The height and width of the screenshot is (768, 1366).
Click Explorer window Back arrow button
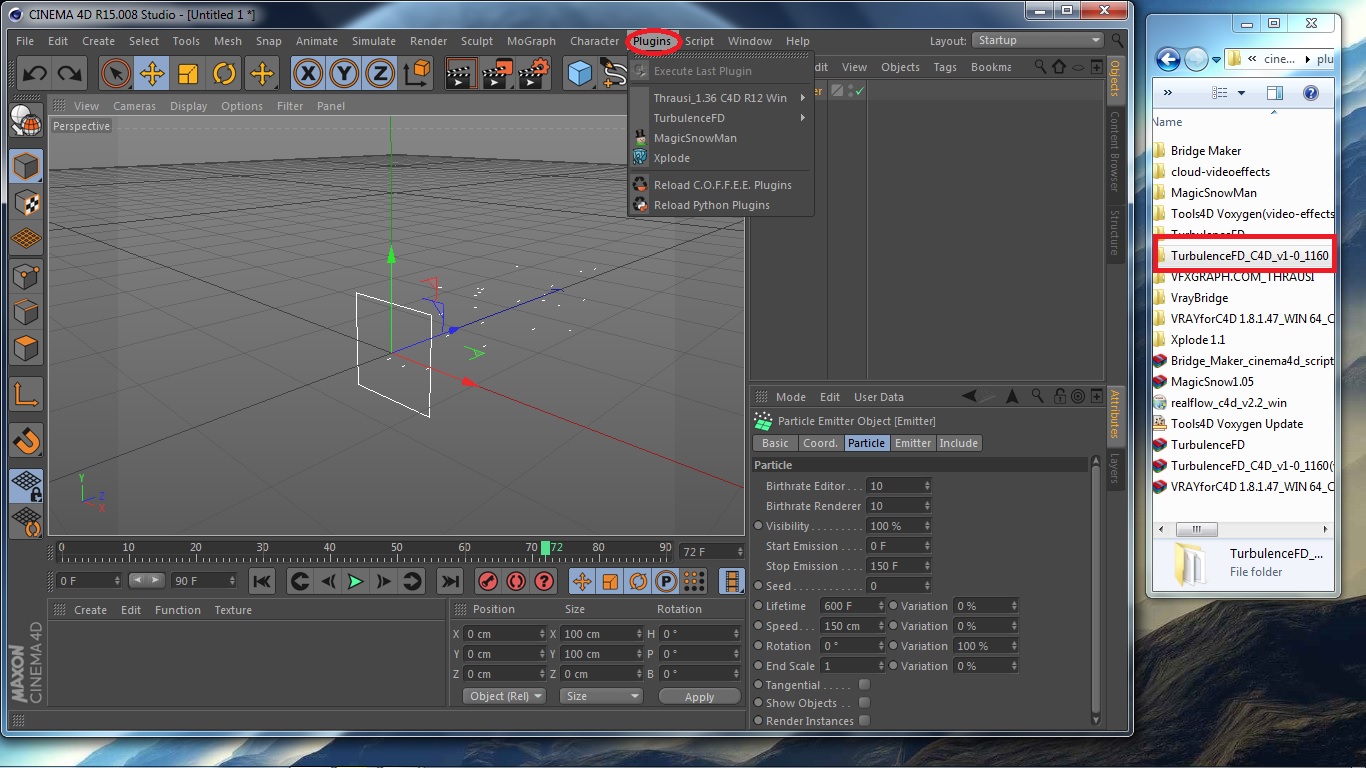1168,59
